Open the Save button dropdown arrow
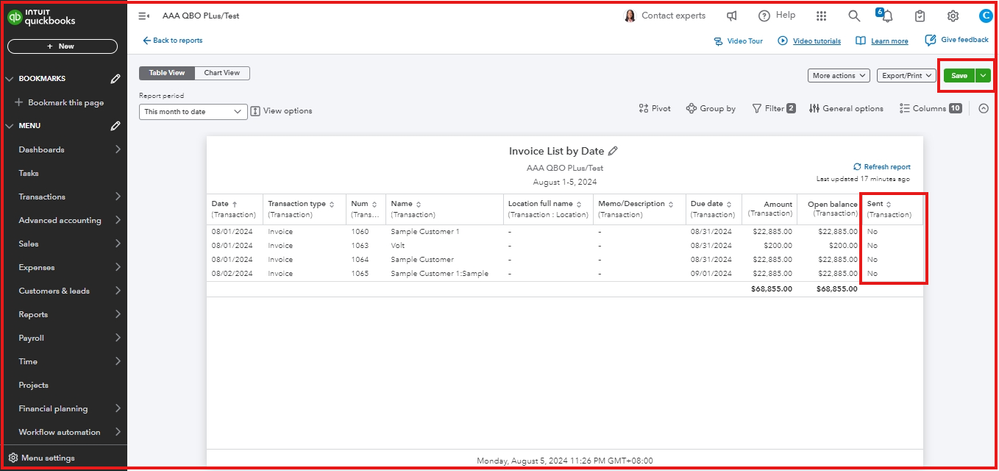This screenshot has height=471, width=999. tap(984, 75)
